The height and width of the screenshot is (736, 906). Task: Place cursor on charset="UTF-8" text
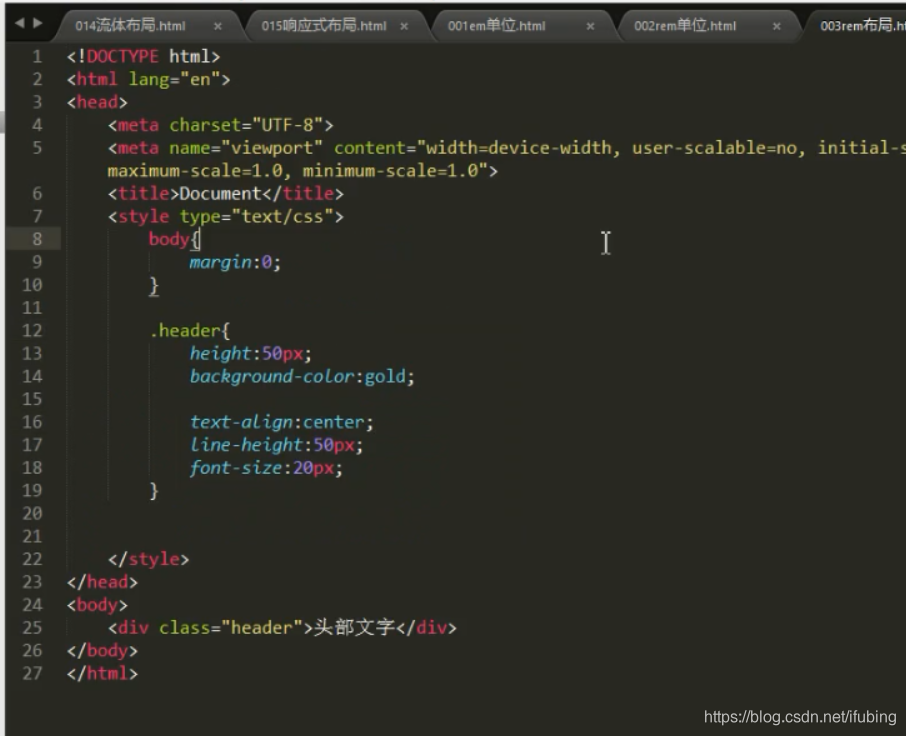click(246, 125)
